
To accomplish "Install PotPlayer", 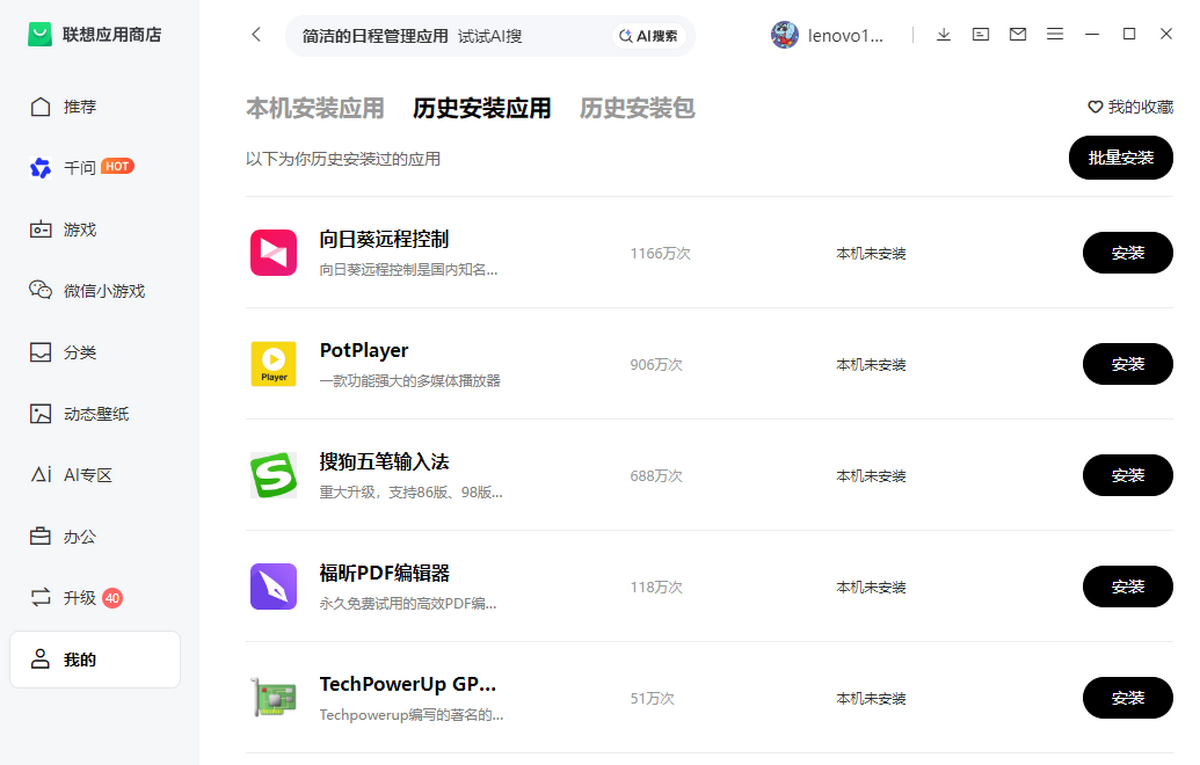I will coord(1128,364).
